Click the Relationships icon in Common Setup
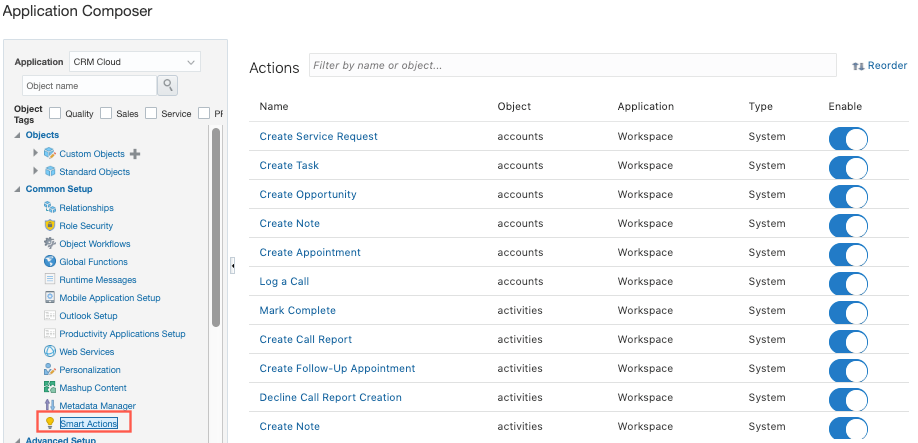Image resolution: width=918 pixels, height=443 pixels. [50, 208]
